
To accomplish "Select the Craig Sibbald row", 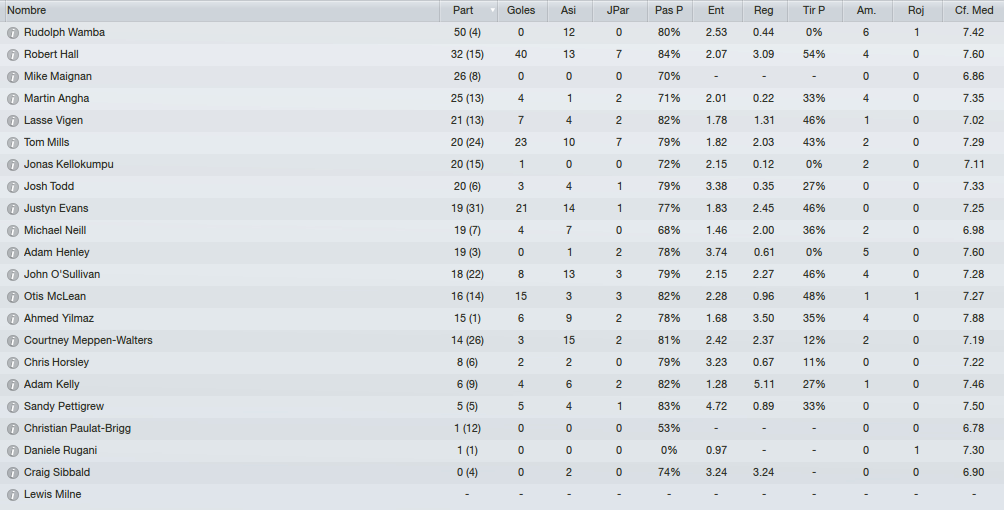I will tap(502, 472).
